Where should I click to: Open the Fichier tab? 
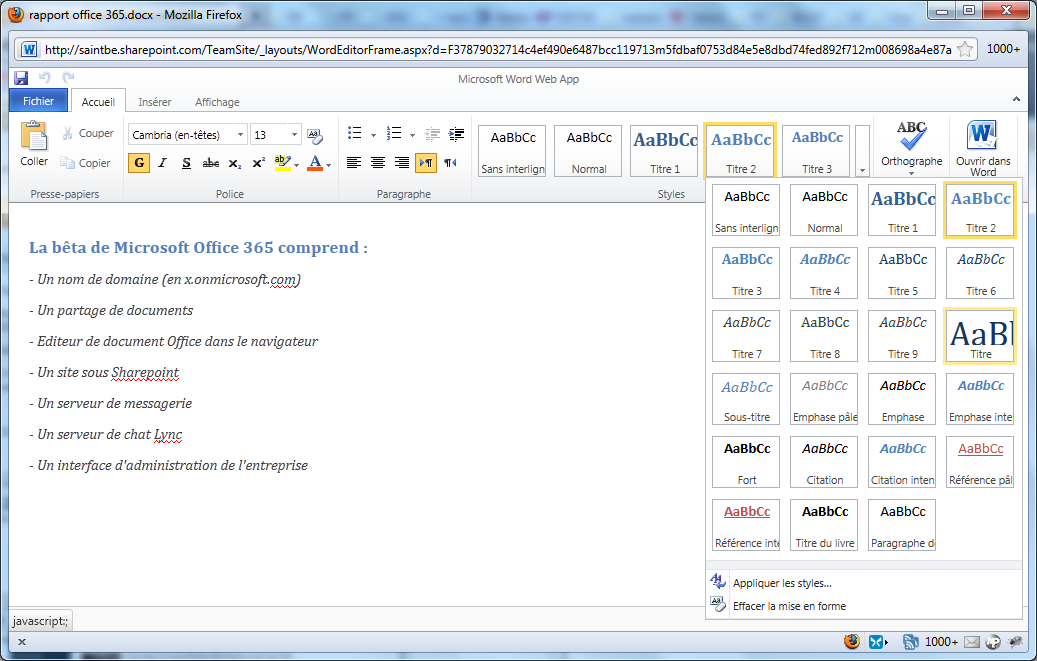pos(38,101)
